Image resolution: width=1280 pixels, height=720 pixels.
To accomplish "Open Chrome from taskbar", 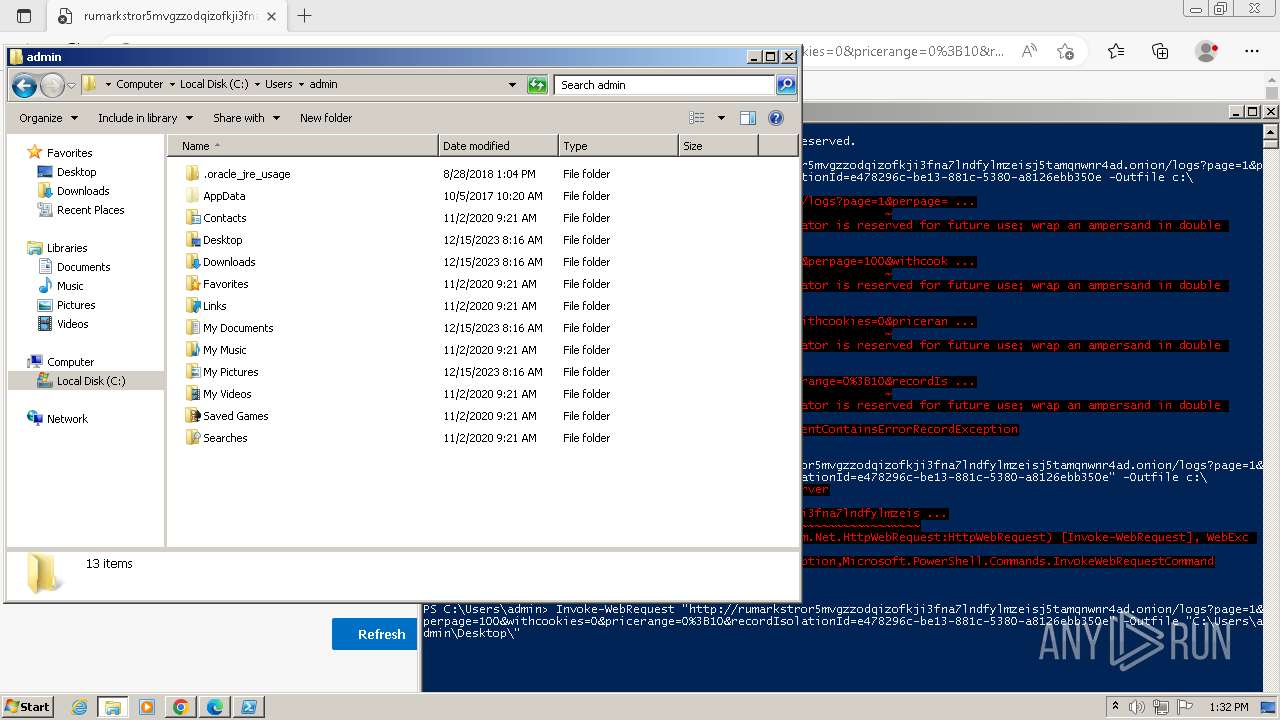I will pos(181,707).
